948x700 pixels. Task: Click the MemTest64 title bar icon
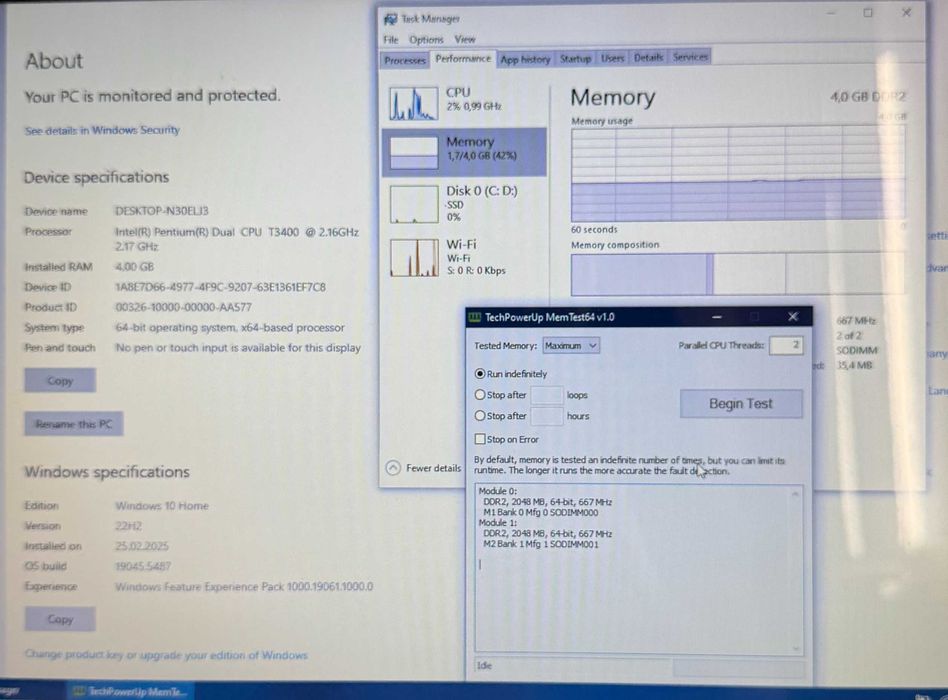475,317
